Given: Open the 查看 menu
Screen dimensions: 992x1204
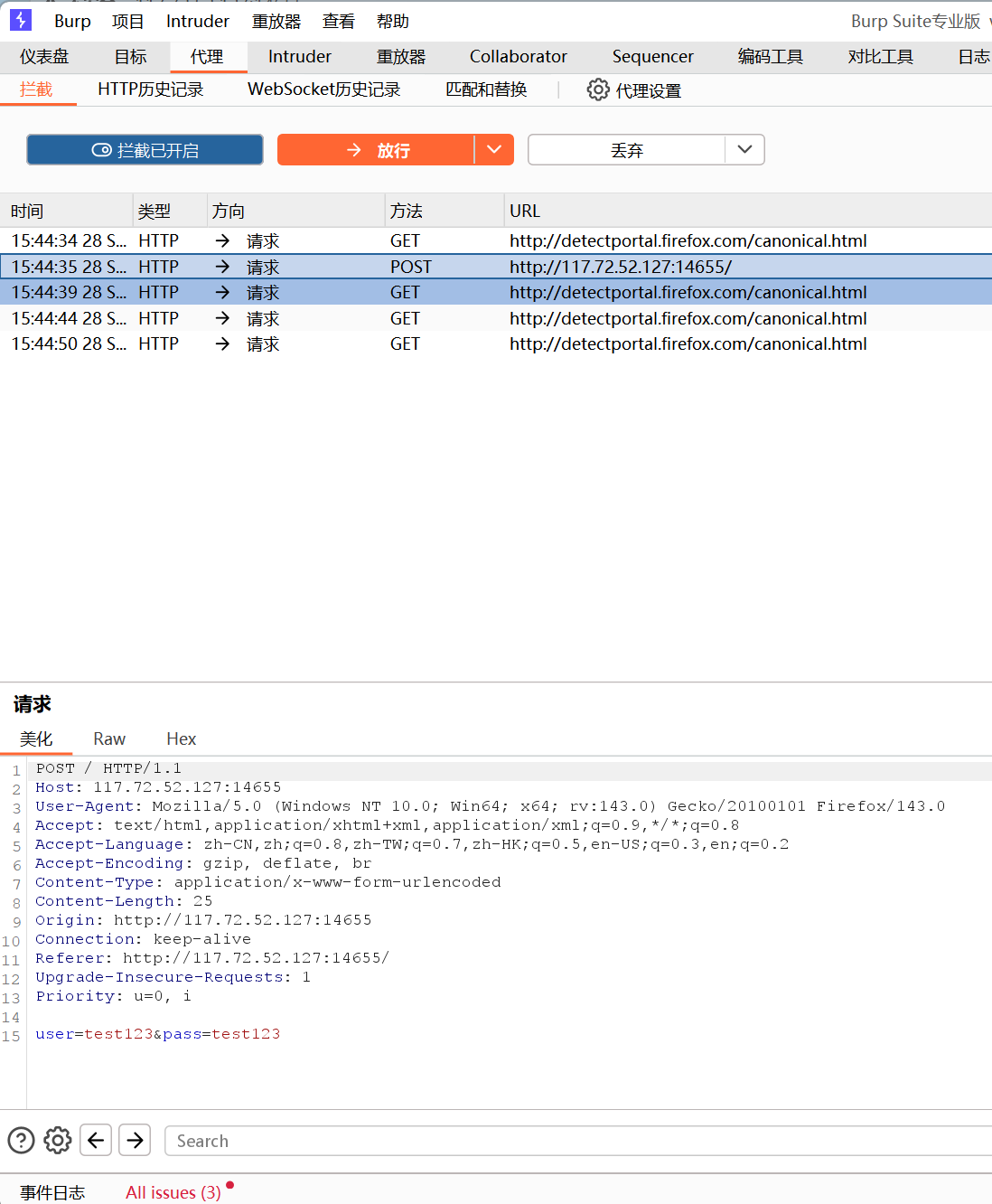Looking at the screenshot, I should 339,21.
